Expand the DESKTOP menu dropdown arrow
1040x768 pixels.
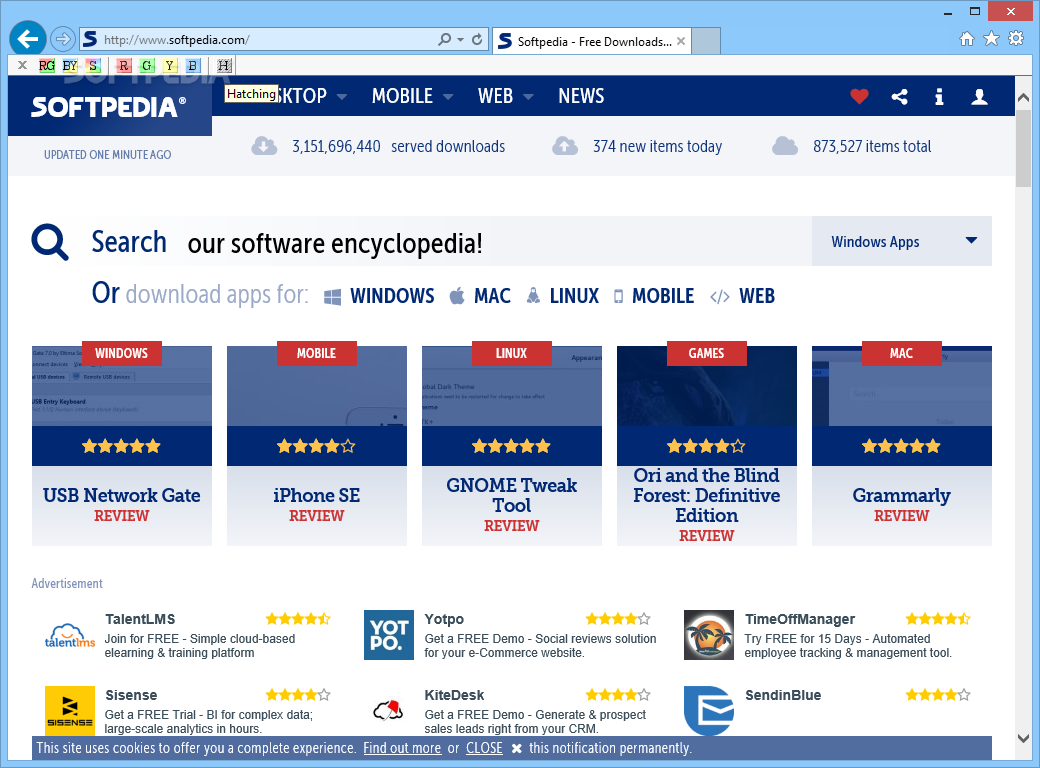(x=342, y=97)
